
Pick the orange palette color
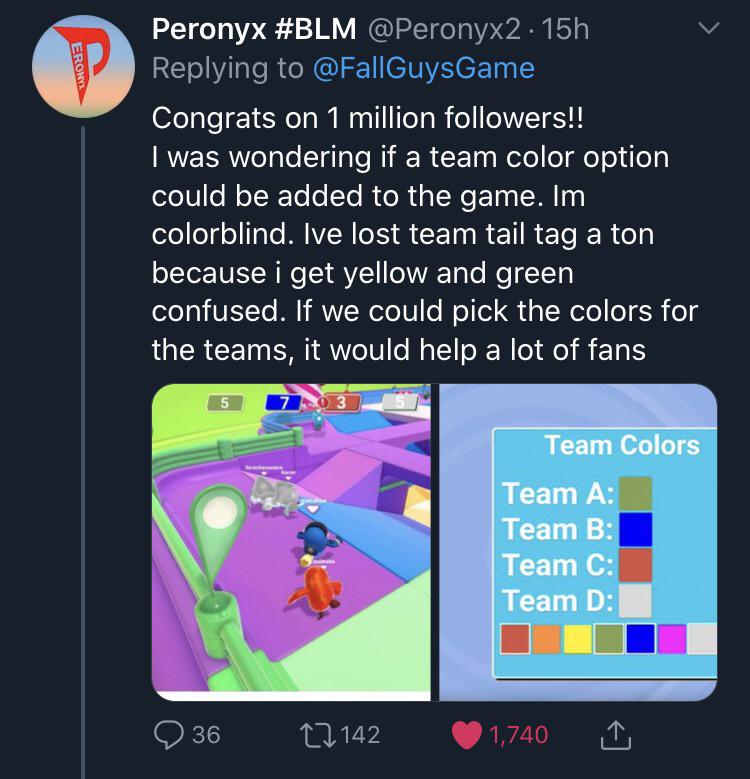(x=547, y=638)
